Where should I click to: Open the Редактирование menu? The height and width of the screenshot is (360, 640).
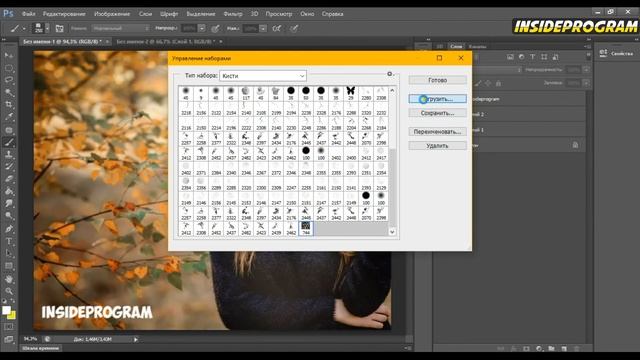coord(64,14)
